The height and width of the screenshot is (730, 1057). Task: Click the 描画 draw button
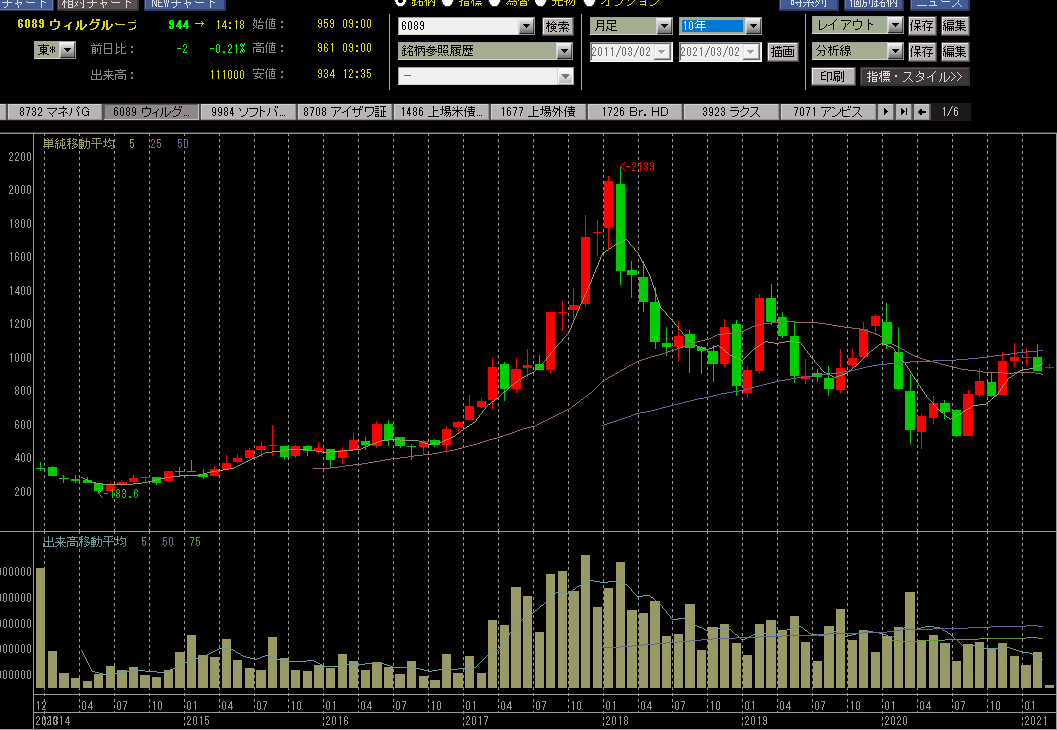(783, 52)
